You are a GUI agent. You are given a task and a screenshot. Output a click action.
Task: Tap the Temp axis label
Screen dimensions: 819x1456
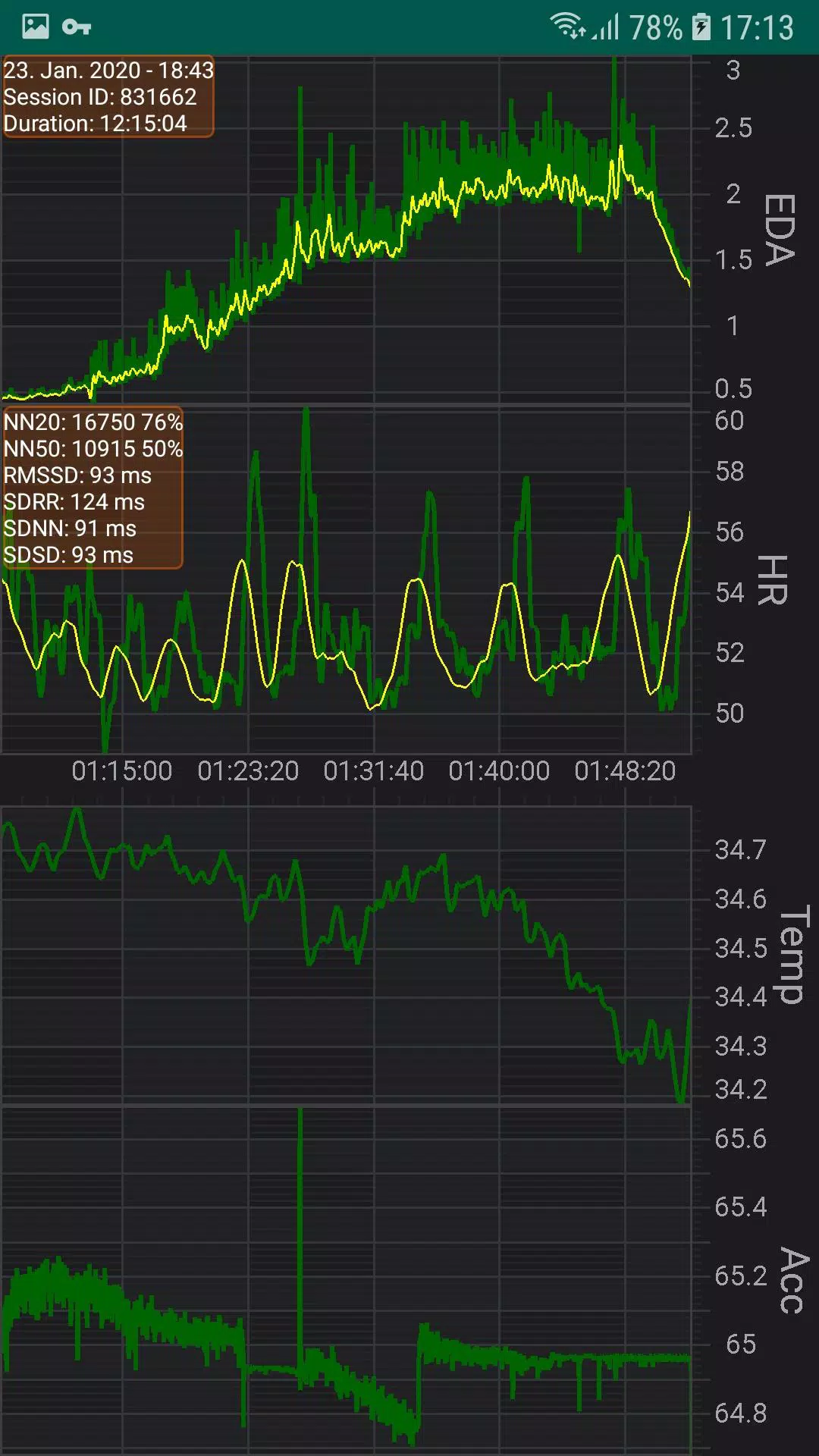[x=792, y=955]
